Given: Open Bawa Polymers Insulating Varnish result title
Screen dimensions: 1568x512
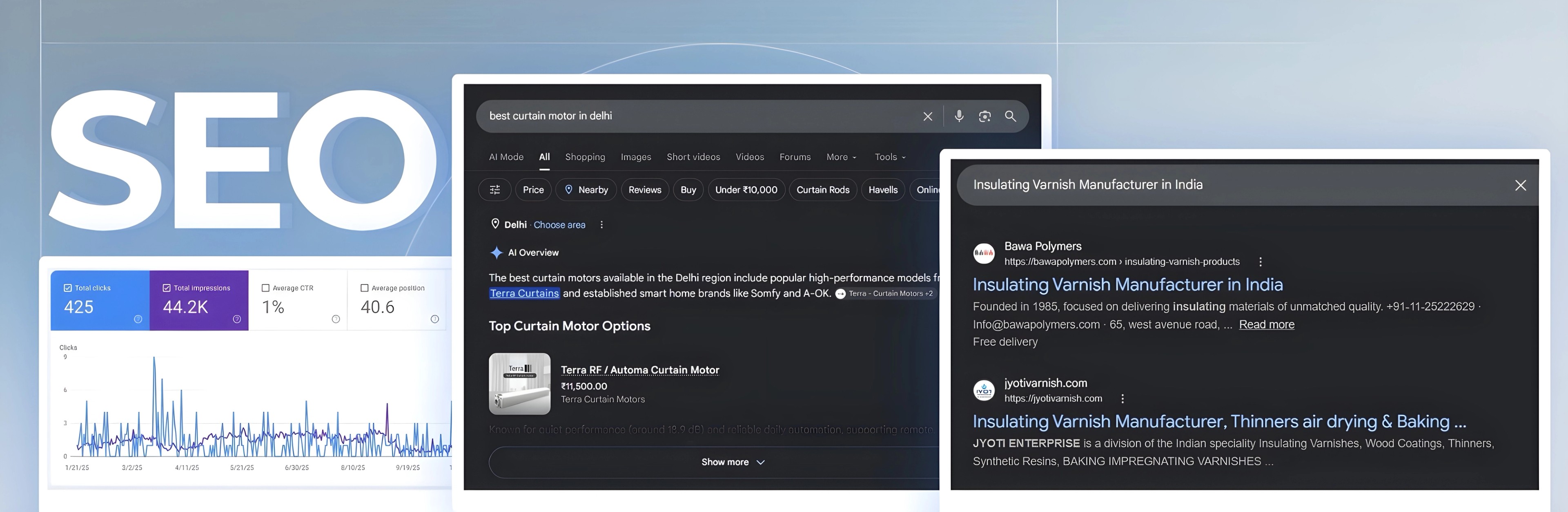Looking at the screenshot, I should click(1127, 285).
